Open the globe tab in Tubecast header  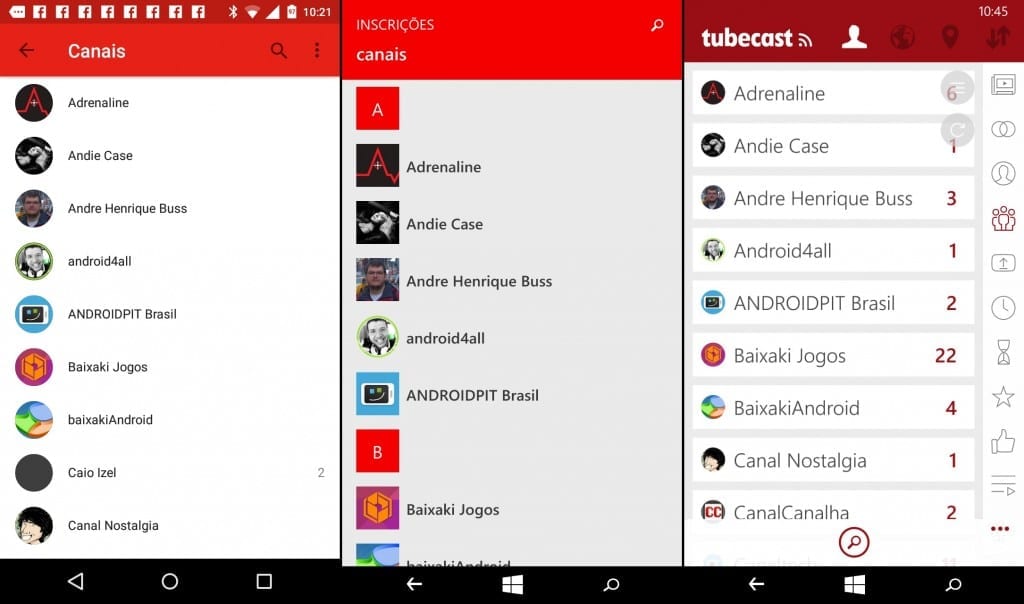coord(902,38)
